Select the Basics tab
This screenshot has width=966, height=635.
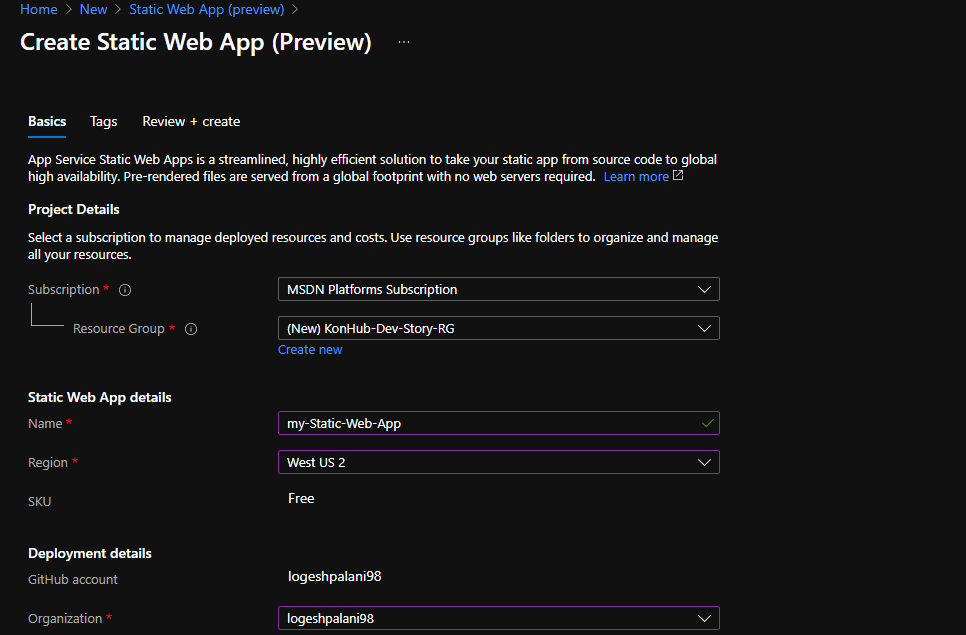[x=46, y=121]
